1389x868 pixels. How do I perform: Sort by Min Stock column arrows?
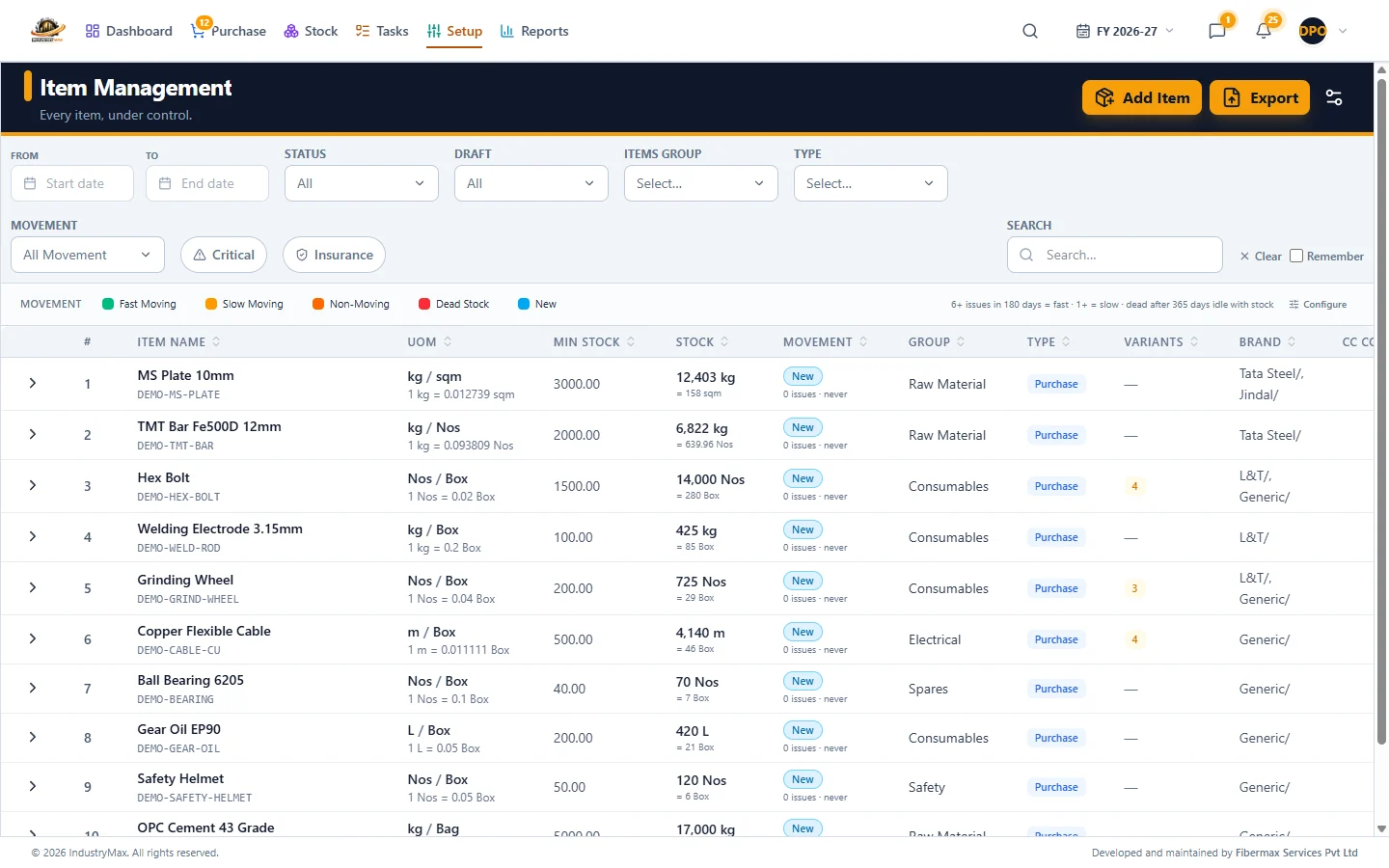pos(631,341)
